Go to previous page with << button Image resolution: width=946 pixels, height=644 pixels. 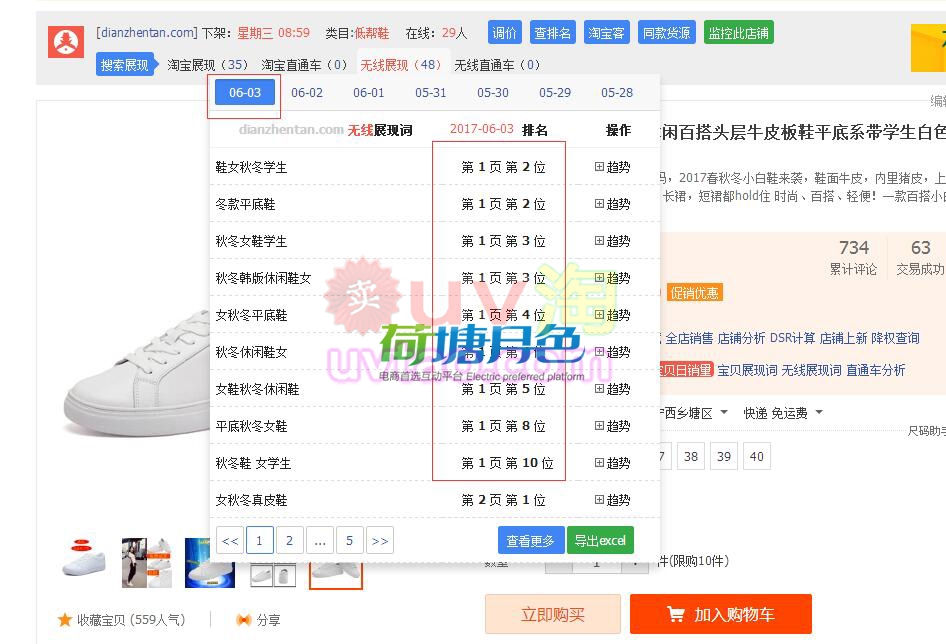click(x=230, y=541)
